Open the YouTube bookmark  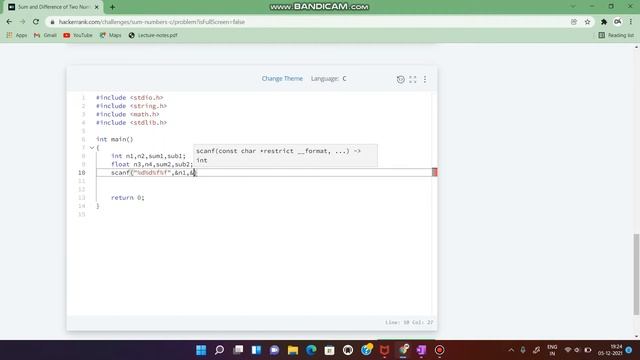coord(78,36)
